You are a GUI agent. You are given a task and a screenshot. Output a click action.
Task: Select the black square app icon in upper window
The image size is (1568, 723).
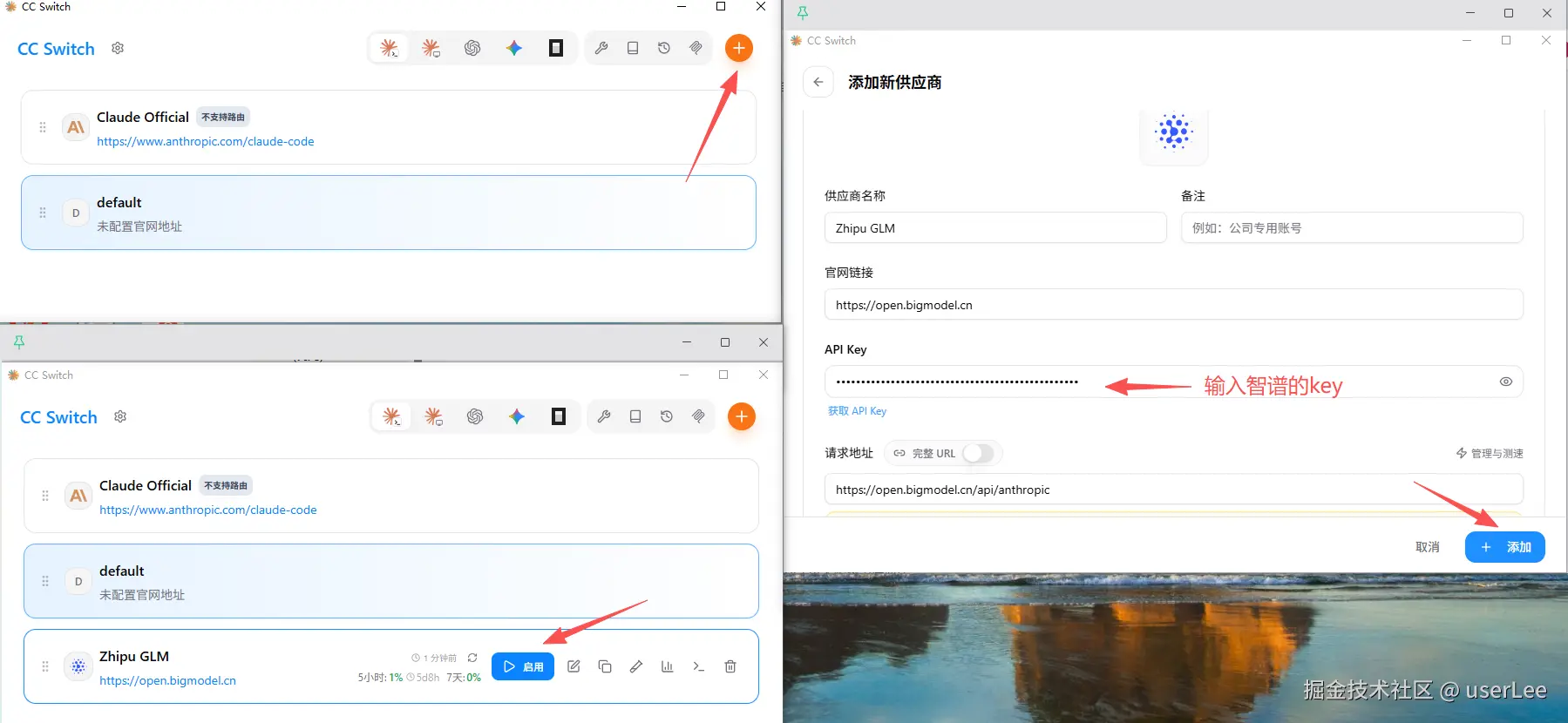pos(556,48)
